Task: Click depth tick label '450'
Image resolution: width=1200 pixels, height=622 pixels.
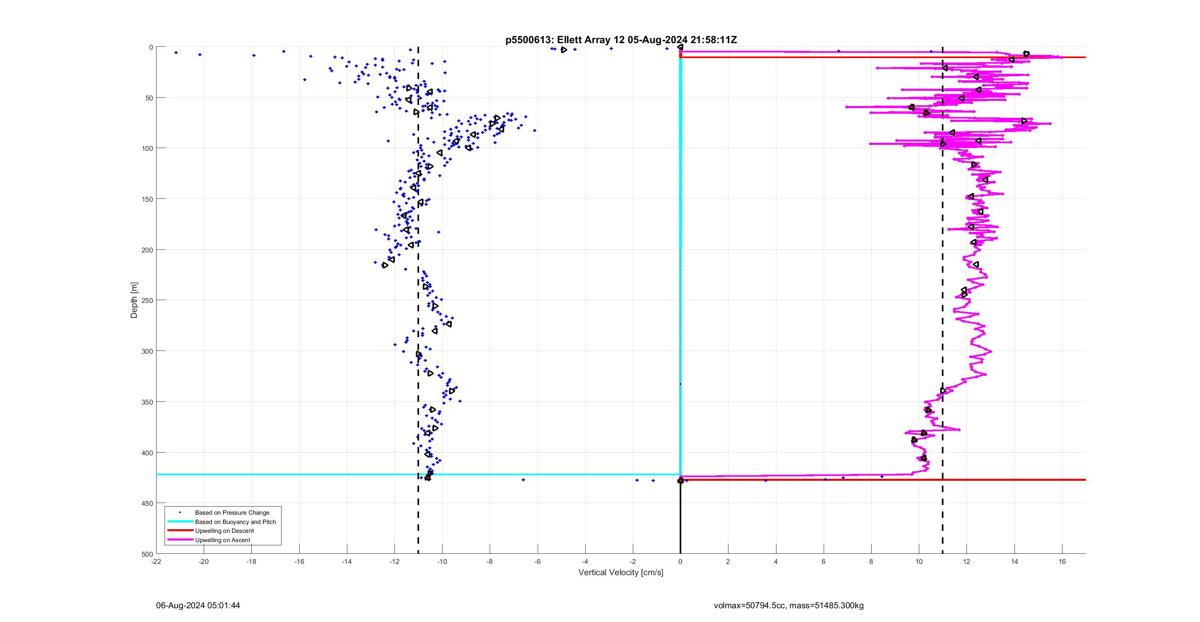Action: point(146,503)
